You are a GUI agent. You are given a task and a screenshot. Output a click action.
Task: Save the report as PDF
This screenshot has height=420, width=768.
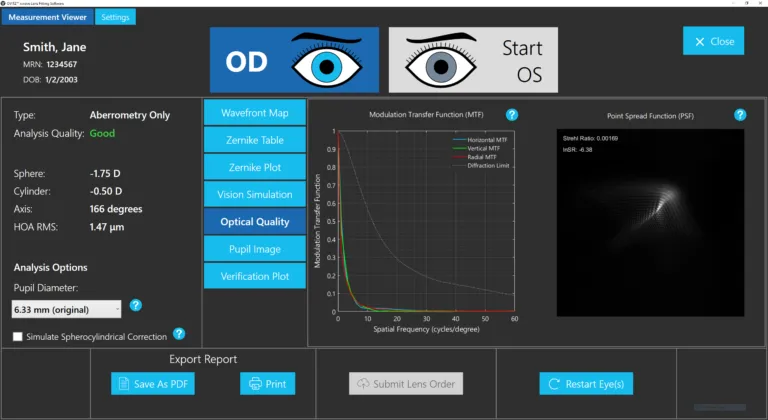click(153, 383)
